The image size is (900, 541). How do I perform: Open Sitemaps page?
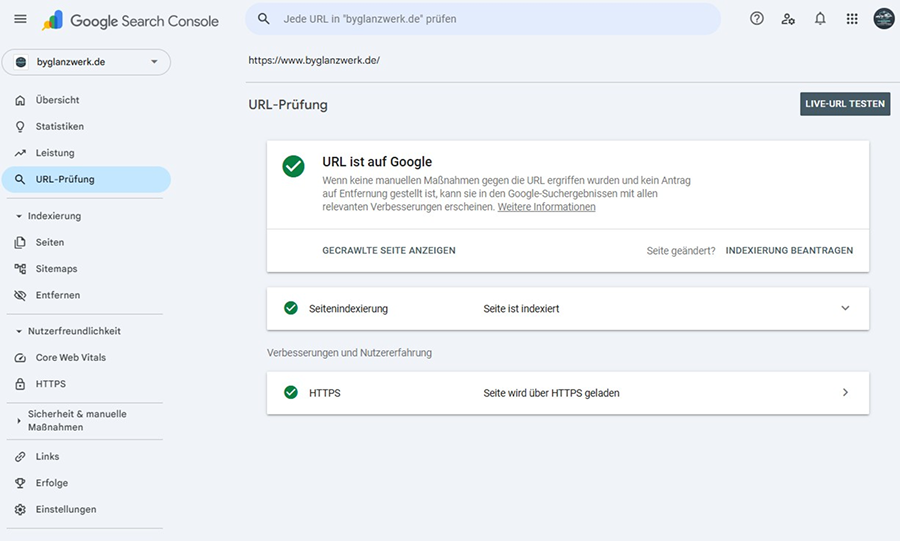86,269
